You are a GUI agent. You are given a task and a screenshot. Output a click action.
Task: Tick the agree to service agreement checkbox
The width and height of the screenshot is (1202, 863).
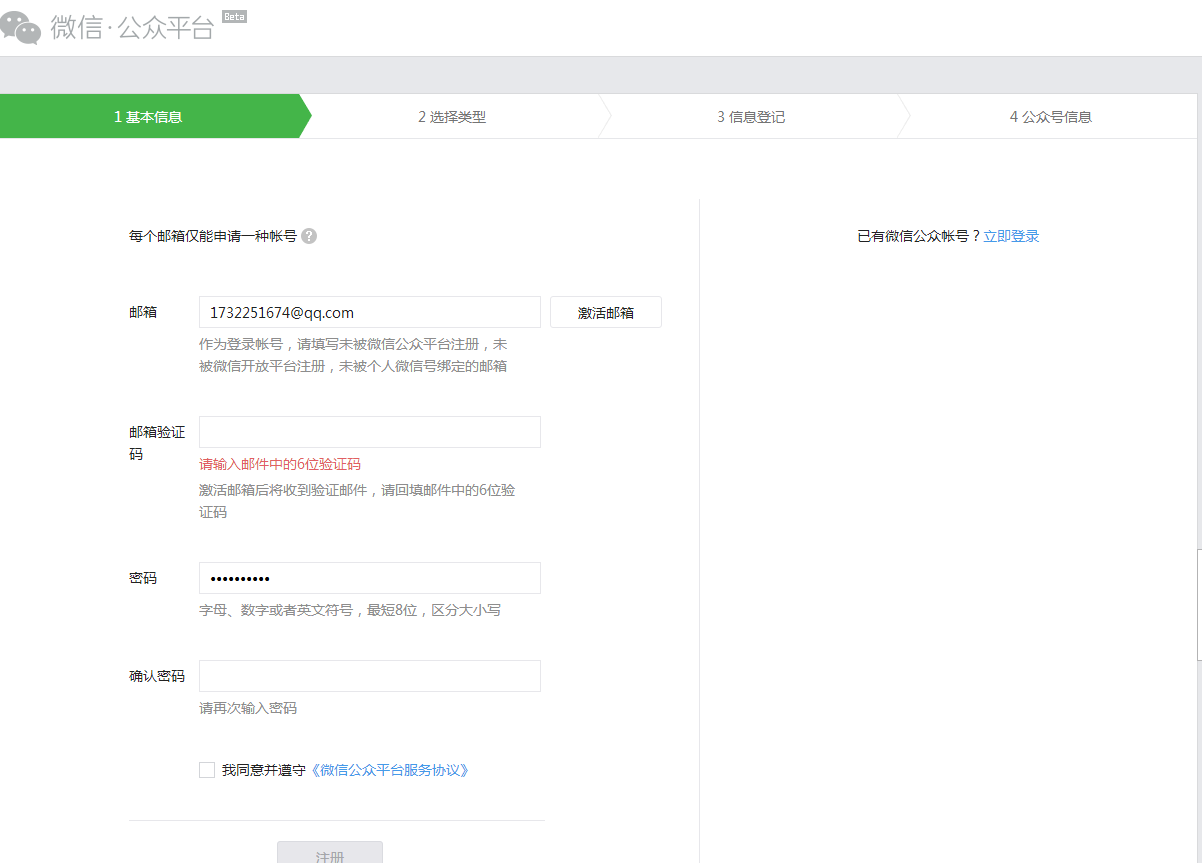pyautogui.click(x=207, y=770)
